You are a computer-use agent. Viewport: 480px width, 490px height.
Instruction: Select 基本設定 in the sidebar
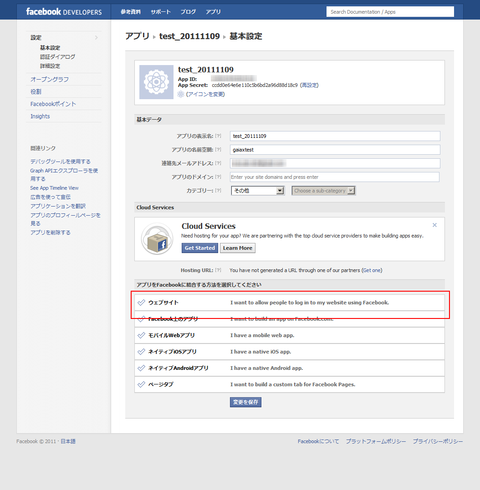50,48
